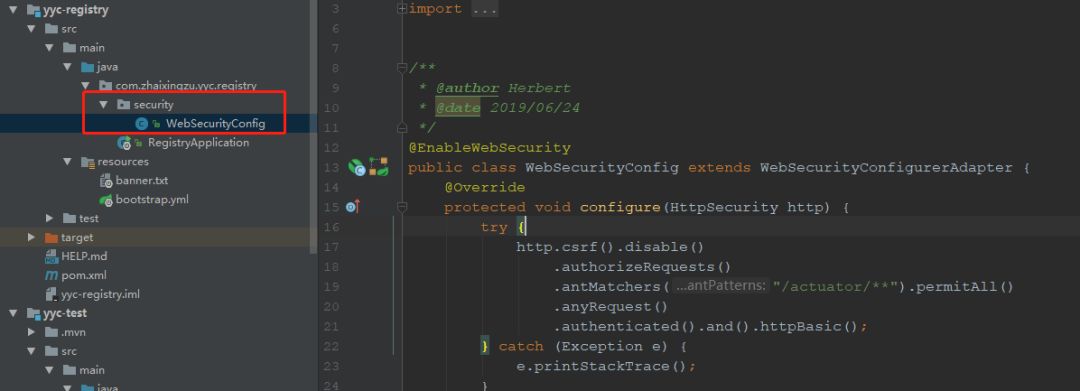
Task: Click the HELP.md markdown file icon
Action: click(51, 257)
